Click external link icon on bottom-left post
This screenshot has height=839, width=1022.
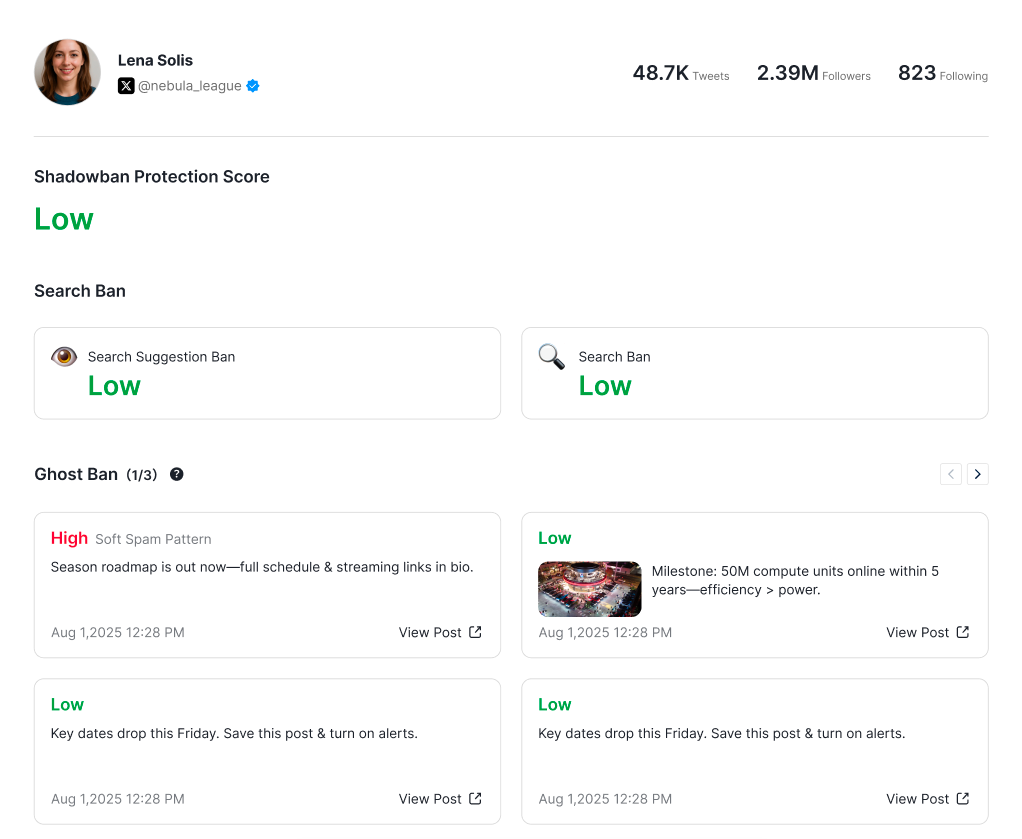pos(476,799)
